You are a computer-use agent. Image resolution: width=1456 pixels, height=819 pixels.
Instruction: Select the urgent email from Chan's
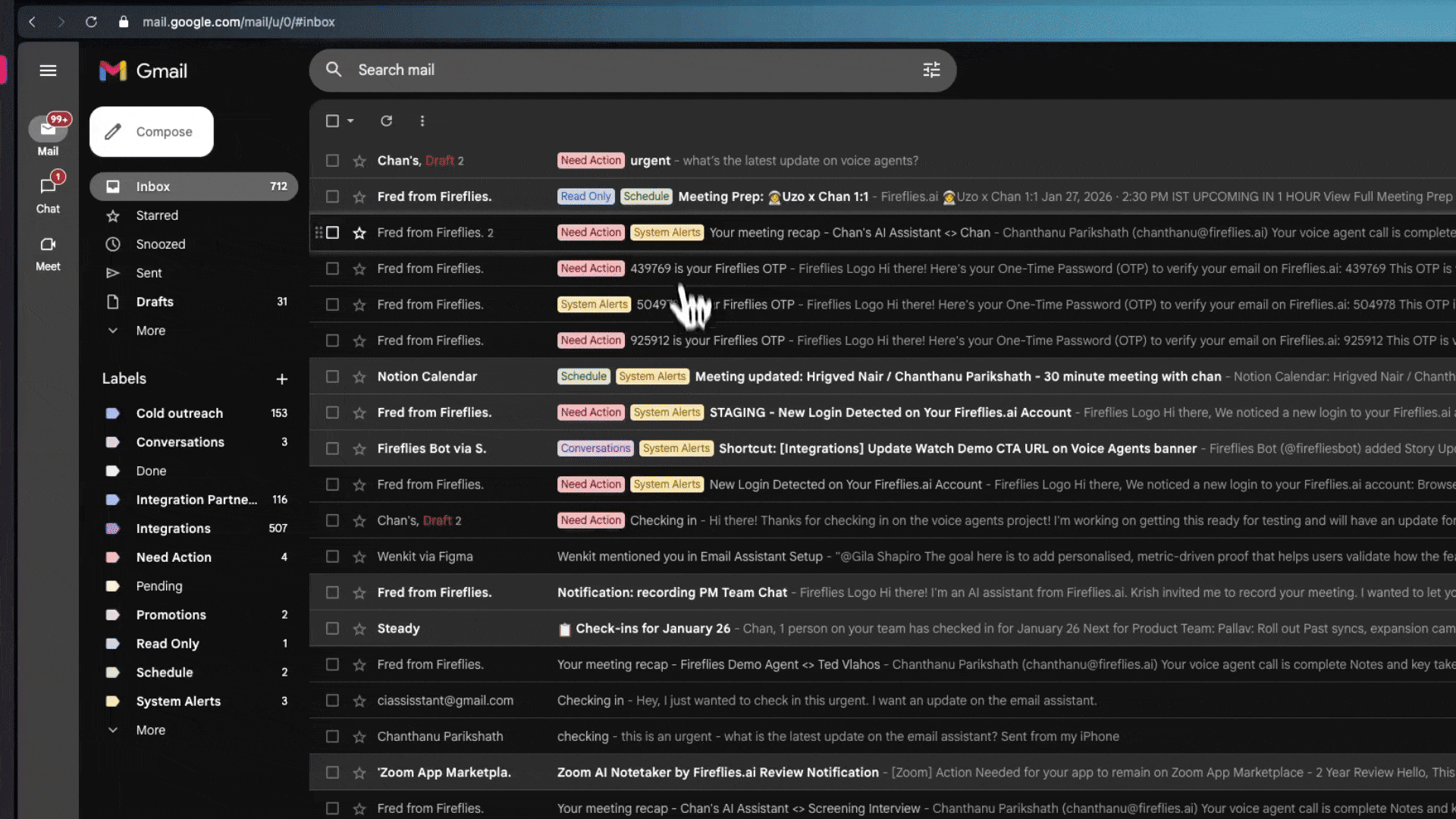[332, 161]
